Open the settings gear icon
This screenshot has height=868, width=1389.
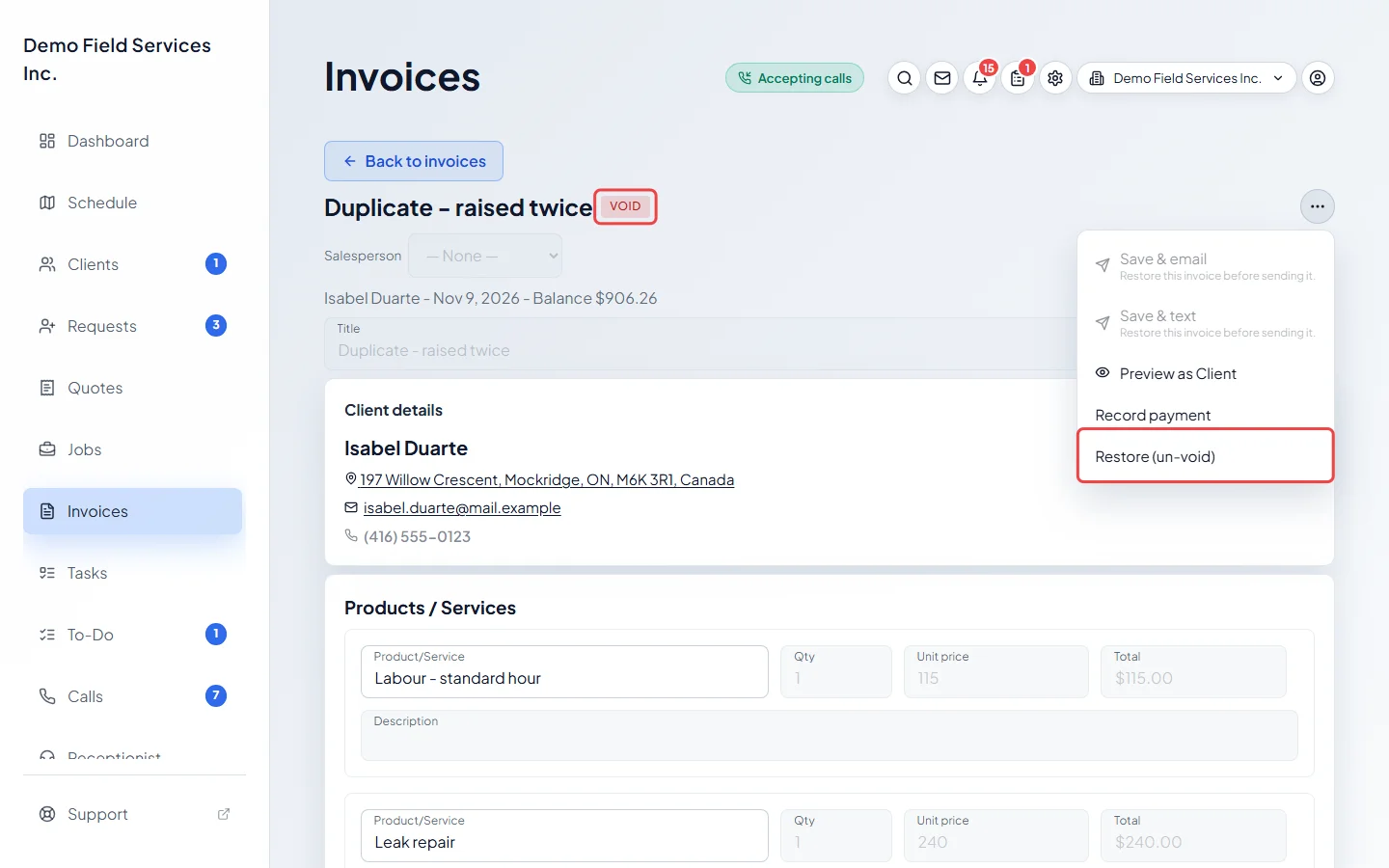coord(1055,78)
